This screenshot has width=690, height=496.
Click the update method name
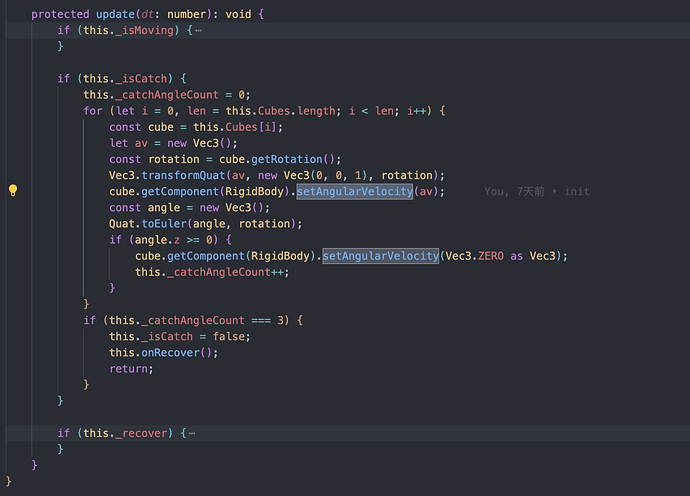point(115,14)
